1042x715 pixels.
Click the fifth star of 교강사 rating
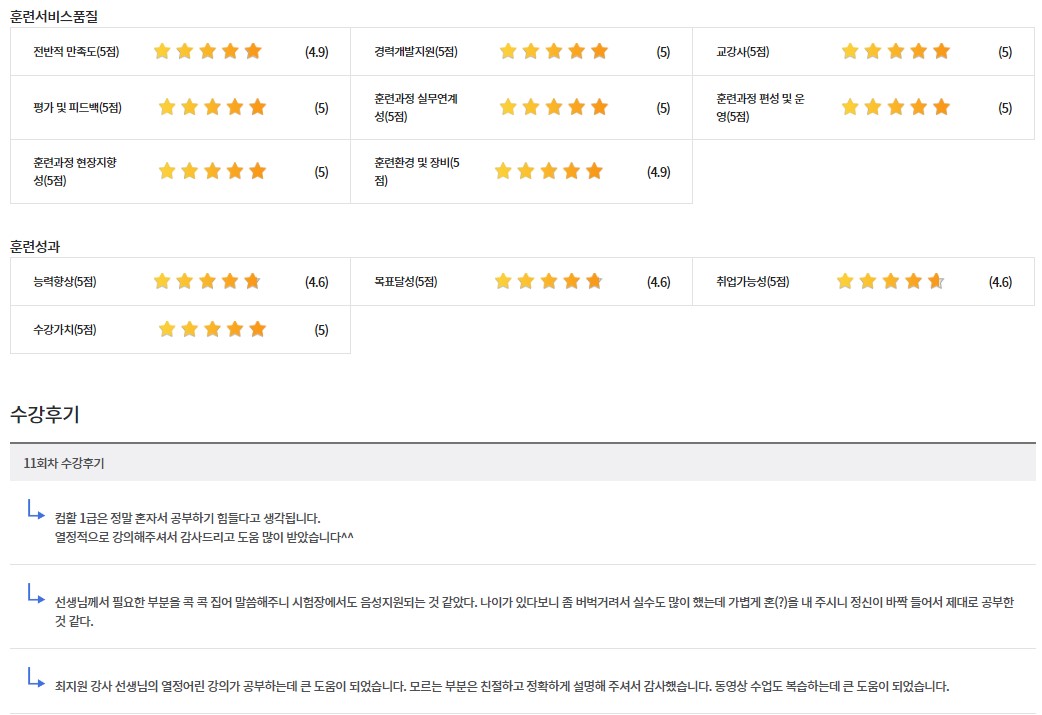(x=941, y=51)
